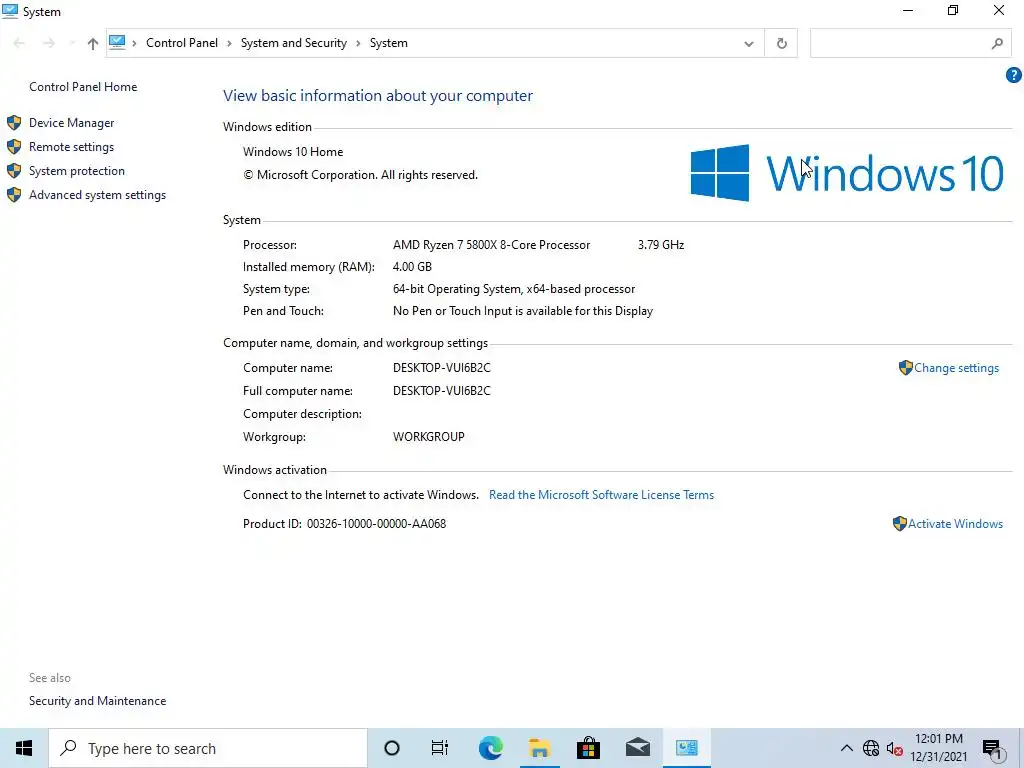The height and width of the screenshot is (768, 1024).
Task: Click computer name DESKTOP-VUI6B2C value
Action: (x=441, y=368)
